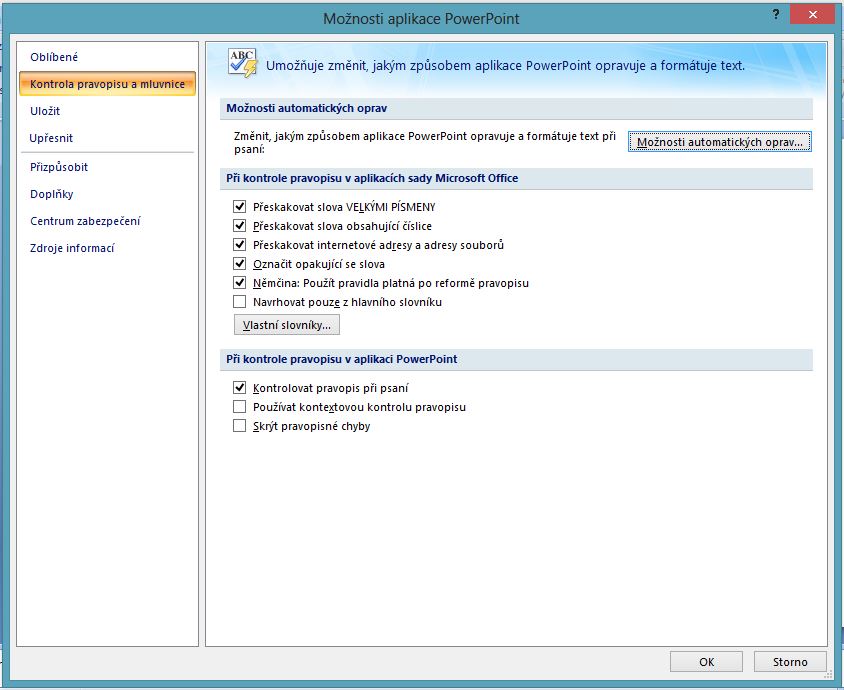Open help with the question mark icon
This screenshot has width=844, height=690.
pos(776,15)
